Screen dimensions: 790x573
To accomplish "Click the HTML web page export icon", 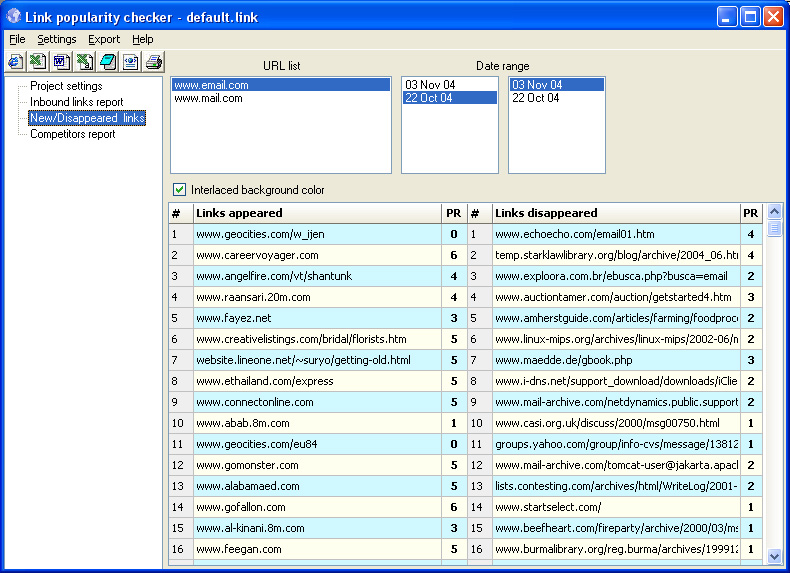I will point(130,62).
